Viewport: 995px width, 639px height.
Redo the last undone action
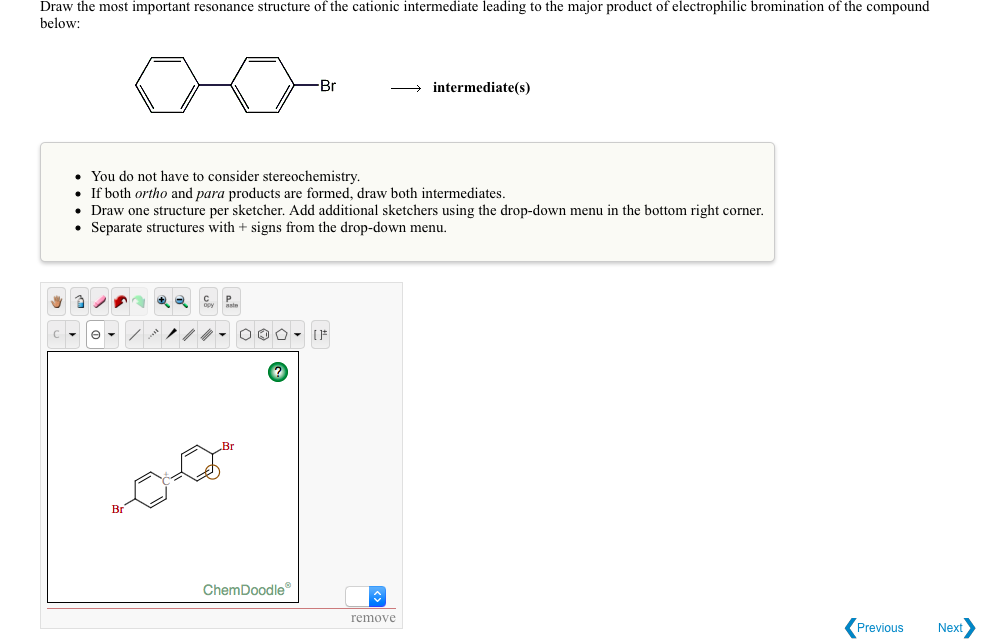138,302
